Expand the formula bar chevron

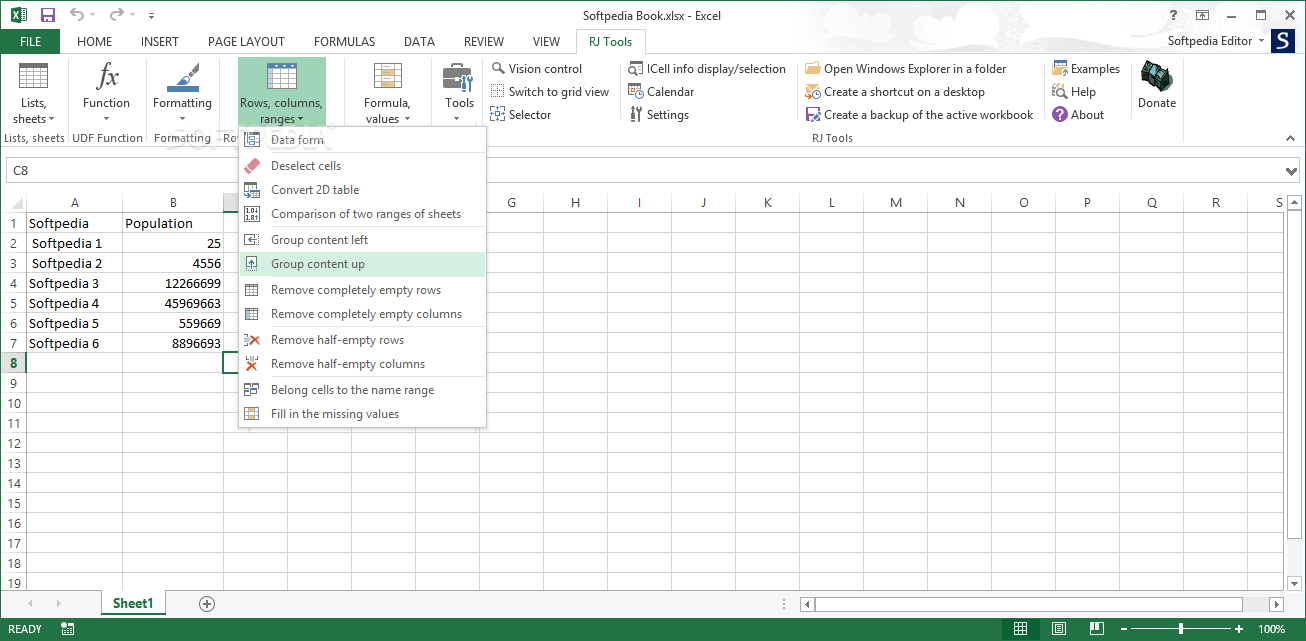coord(1291,171)
